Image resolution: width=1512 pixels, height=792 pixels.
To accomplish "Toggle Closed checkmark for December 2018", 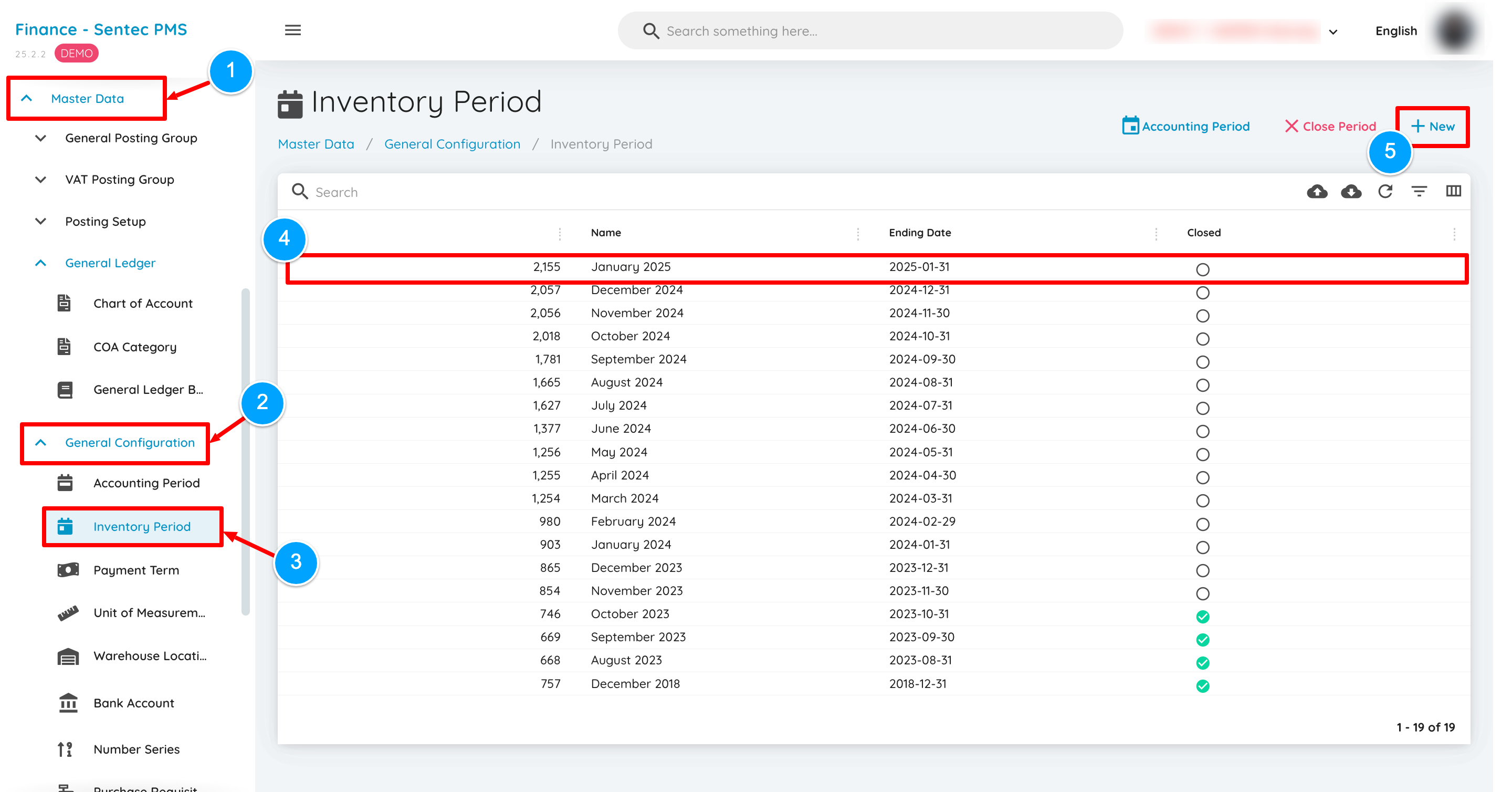I will (1202, 686).
